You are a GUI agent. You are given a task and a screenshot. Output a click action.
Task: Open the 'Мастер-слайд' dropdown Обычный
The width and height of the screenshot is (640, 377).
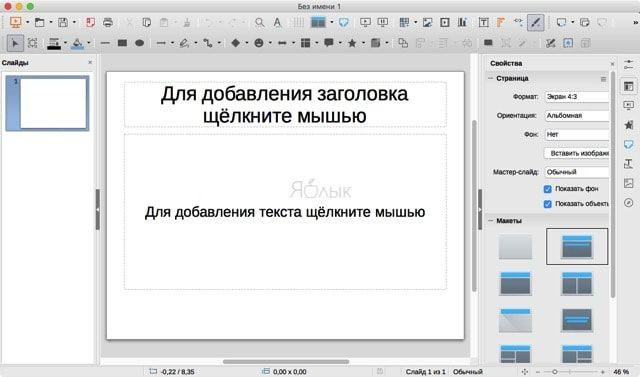tap(577, 172)
